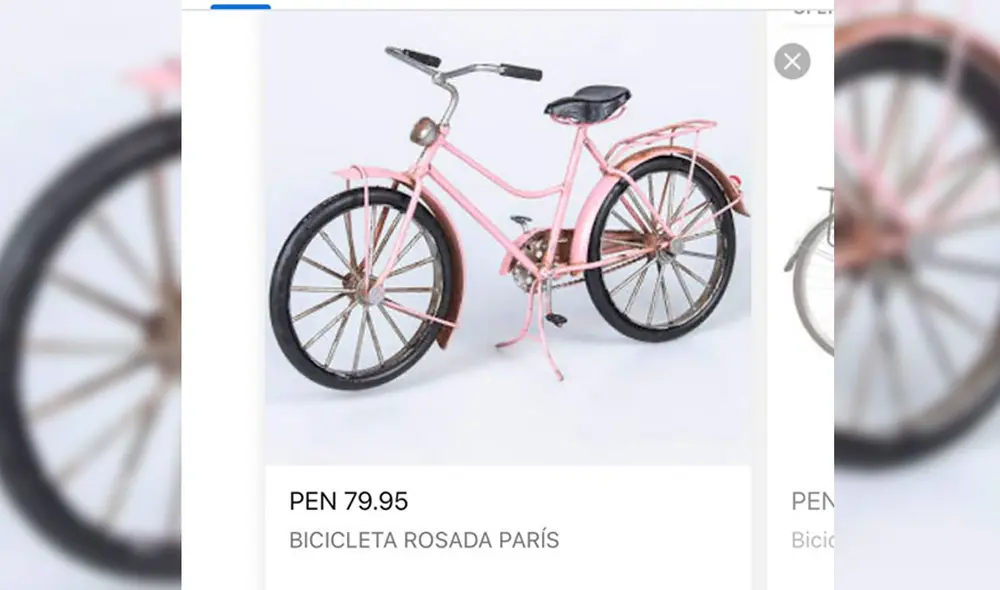The width and height of the screenshot is (1000, 590).
Task: Select the blue highlighted tab indicator at top
Action: [240, 6]
